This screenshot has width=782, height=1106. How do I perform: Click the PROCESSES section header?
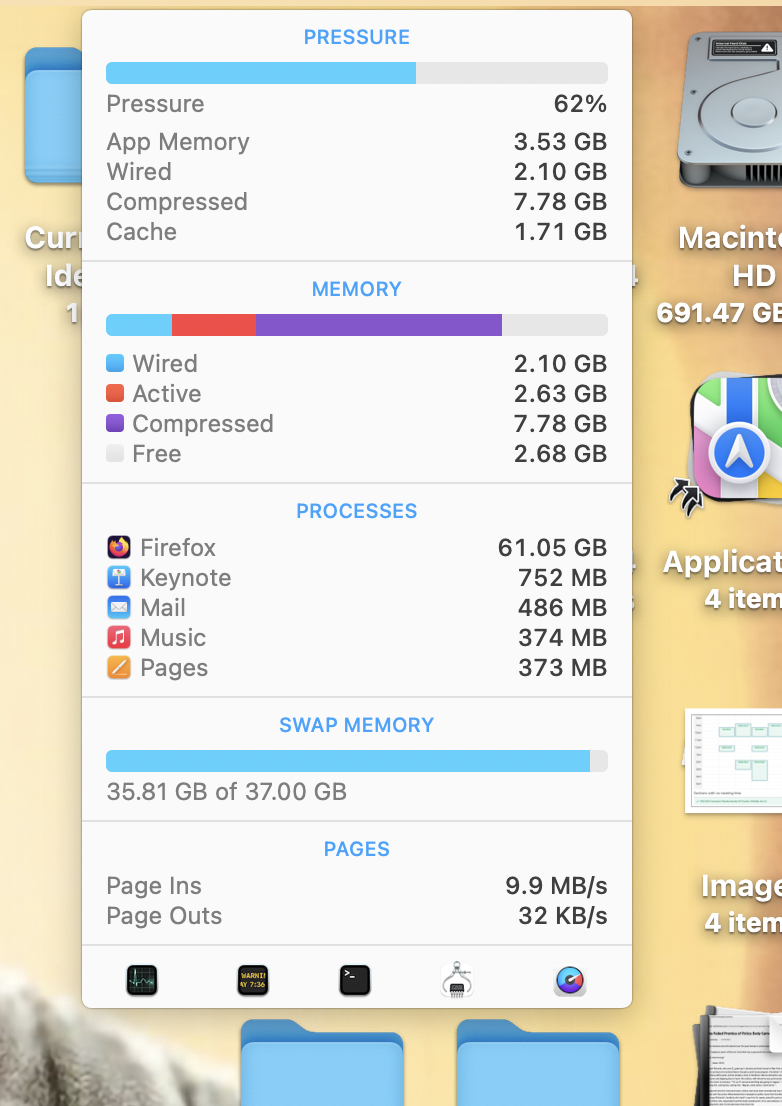[357, 510]
